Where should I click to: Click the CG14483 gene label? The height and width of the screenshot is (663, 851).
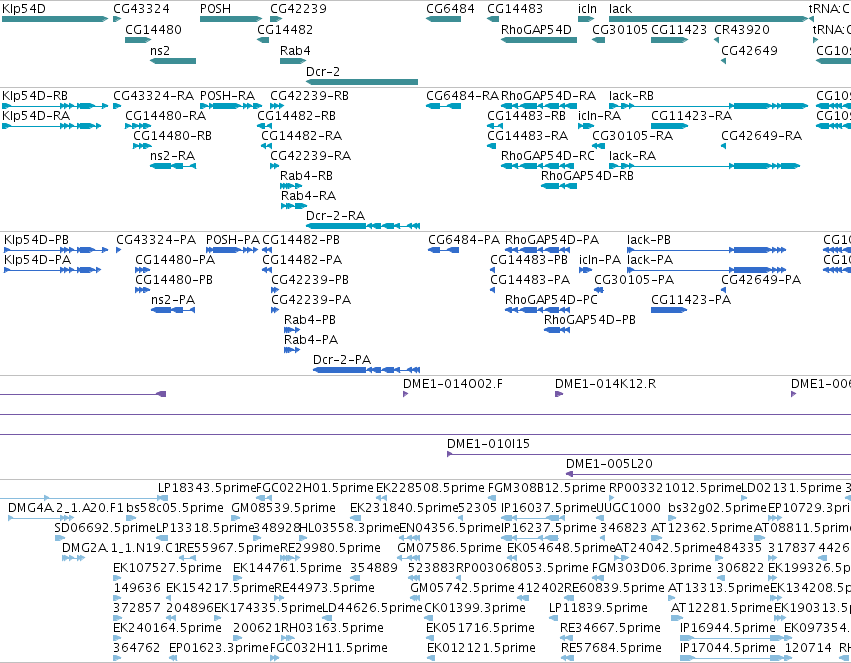[x=515, y=9]
